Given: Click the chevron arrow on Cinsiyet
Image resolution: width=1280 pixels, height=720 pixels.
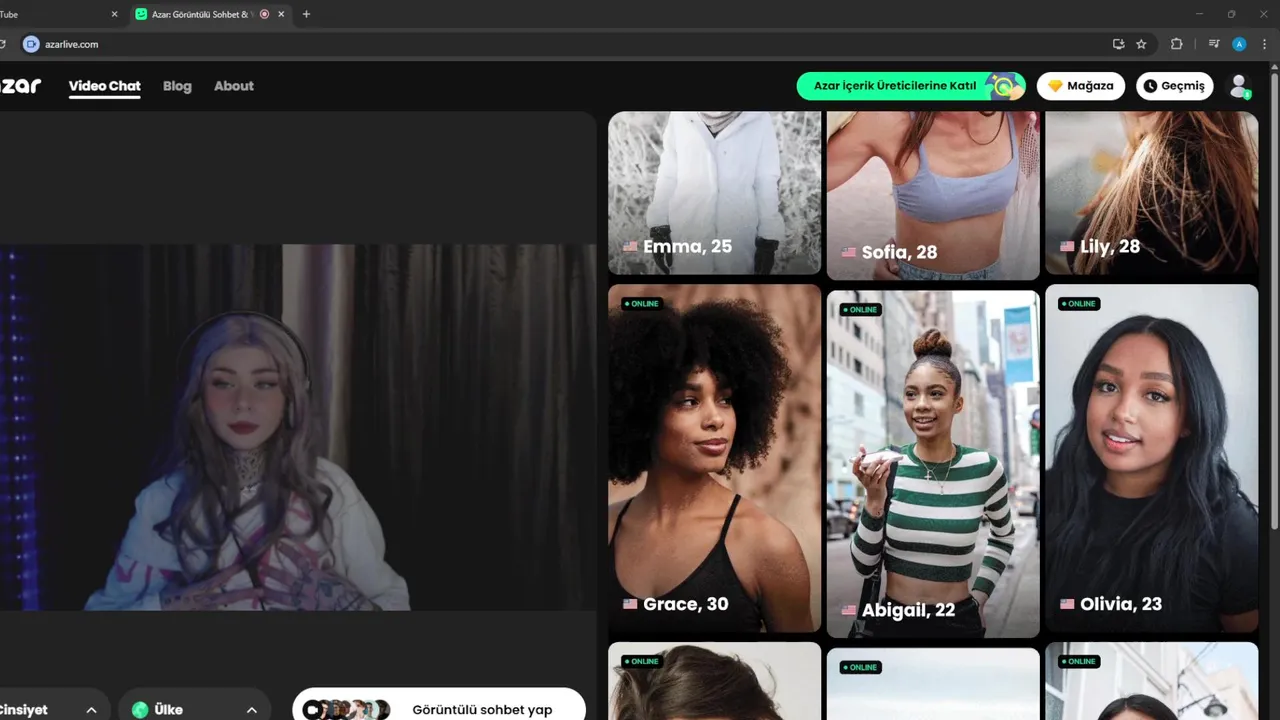Looking at the screenshot, I should click(x=92, y=710).
